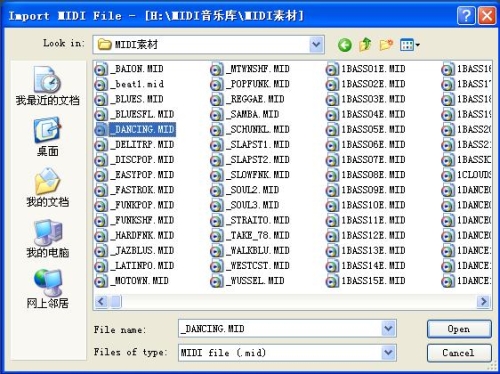Select file name 1BASS08E.MID

tap(373, 175)
